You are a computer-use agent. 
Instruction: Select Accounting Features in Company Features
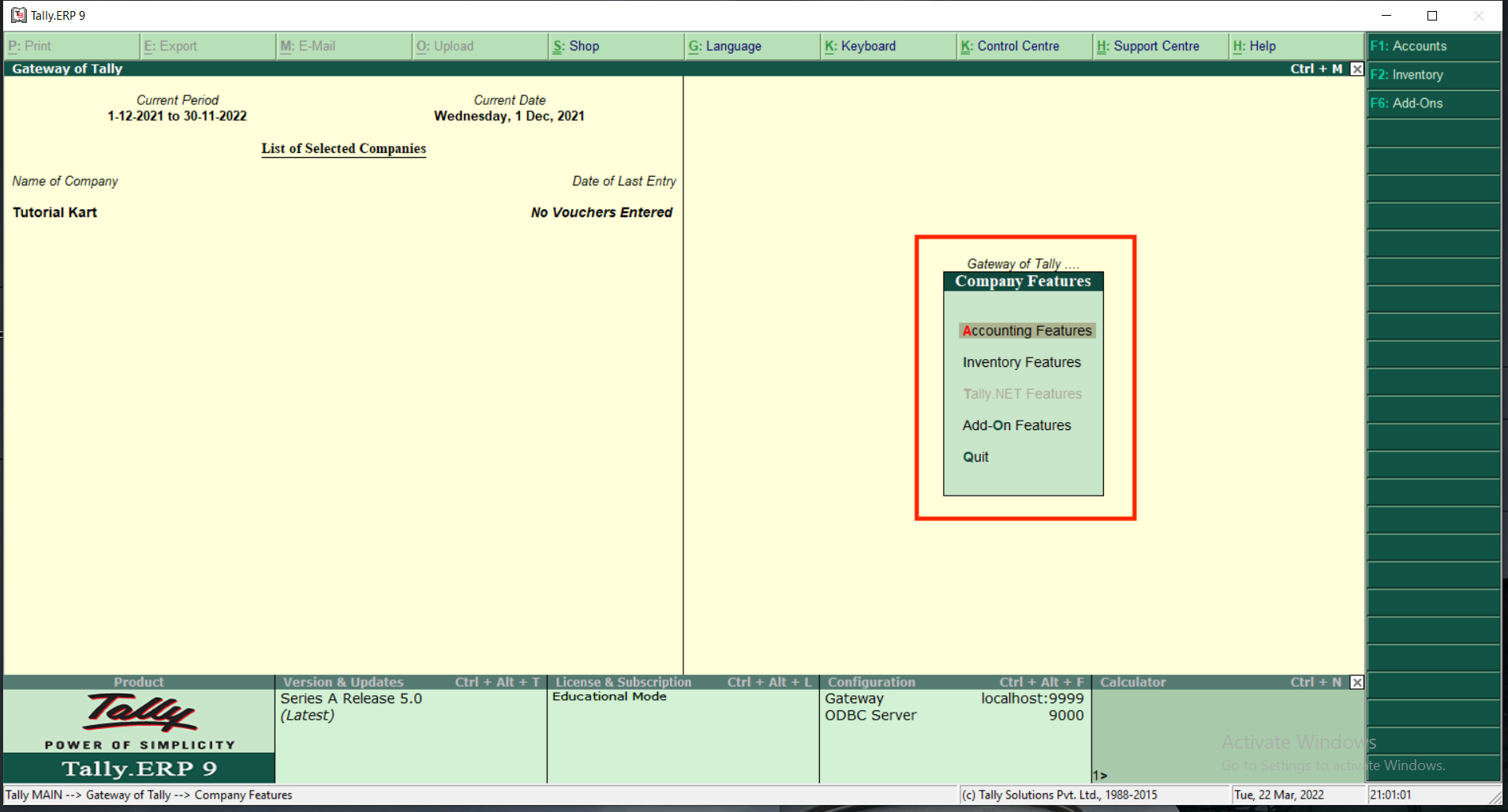[1026, 331]
